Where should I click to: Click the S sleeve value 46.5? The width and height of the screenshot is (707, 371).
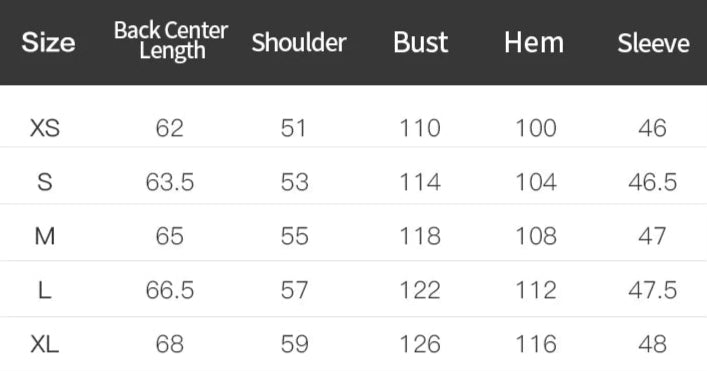653,182
